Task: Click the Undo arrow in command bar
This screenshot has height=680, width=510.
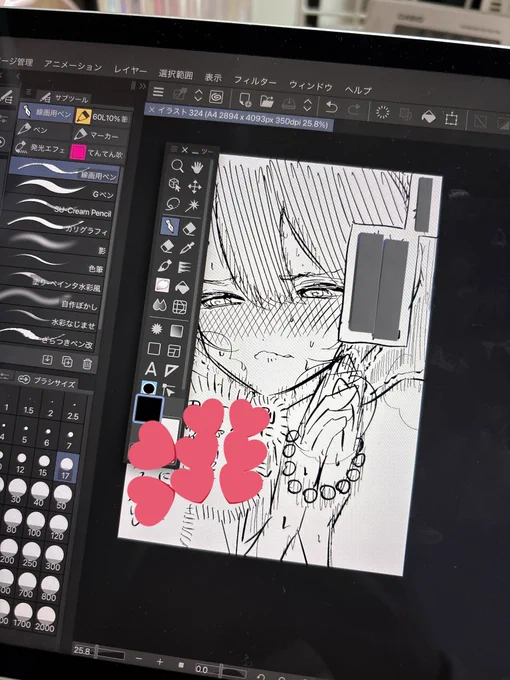Action: point(331,106)
